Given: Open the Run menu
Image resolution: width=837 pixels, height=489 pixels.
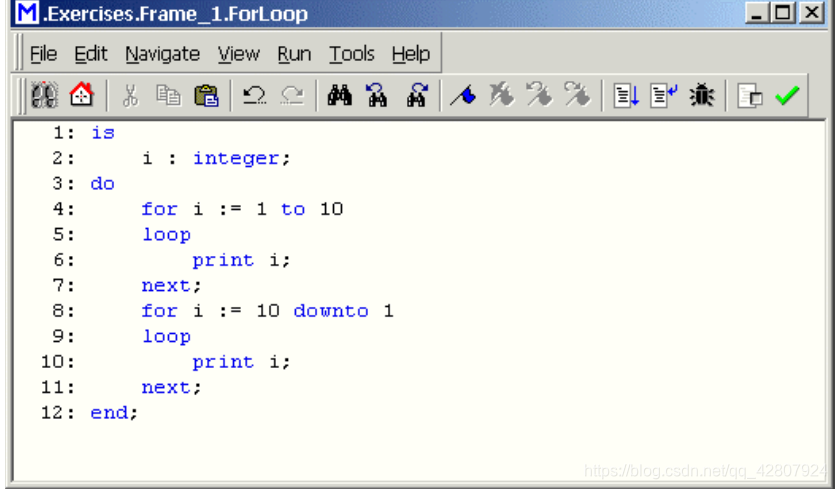Looking at the screenshot, I should (x=294, y=54).
